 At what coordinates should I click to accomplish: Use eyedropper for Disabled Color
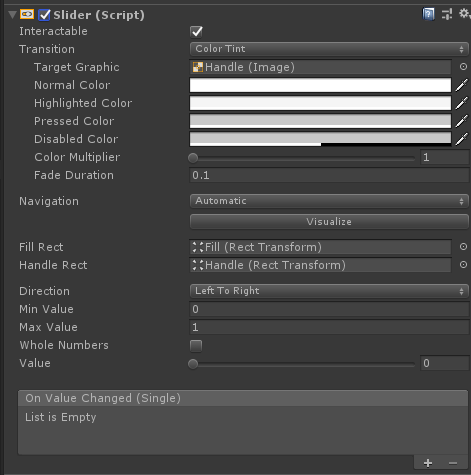(462, 139)
